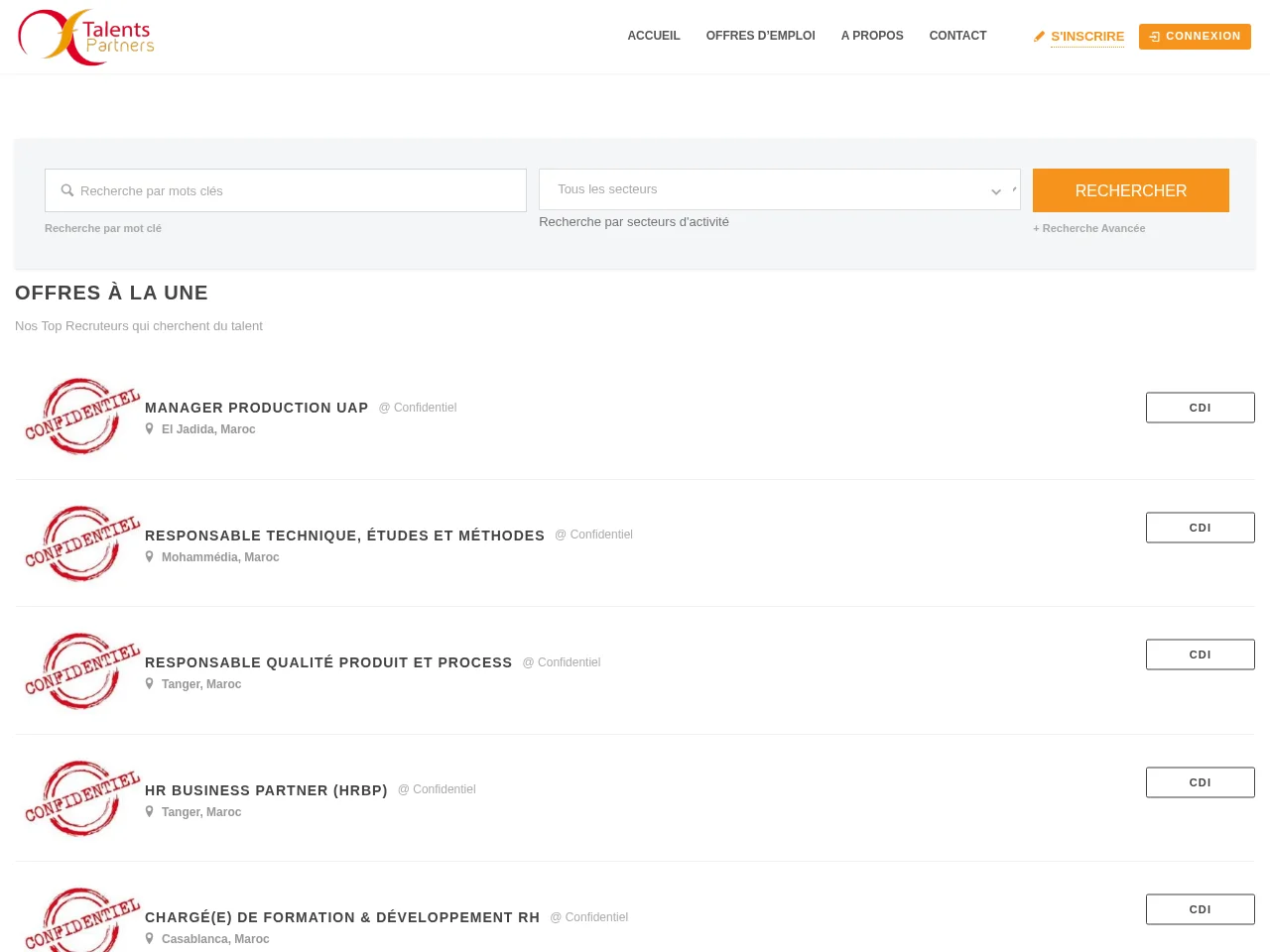The image size is (1270, 952).
Task: Click the Confidentiel stamp for HR Business Partner
Action: point(82,798)
